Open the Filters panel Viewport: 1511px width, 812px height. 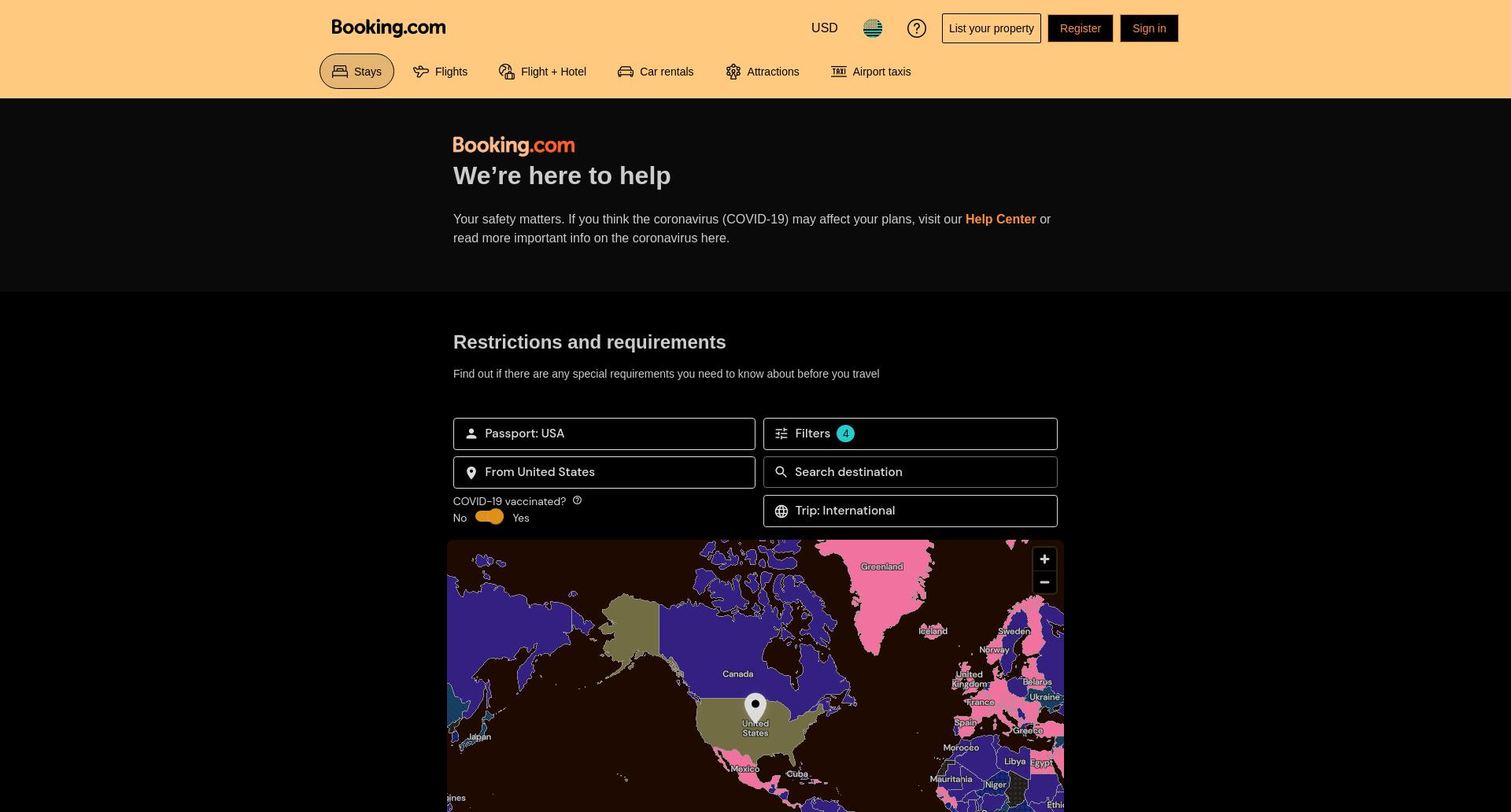(911, 434)
